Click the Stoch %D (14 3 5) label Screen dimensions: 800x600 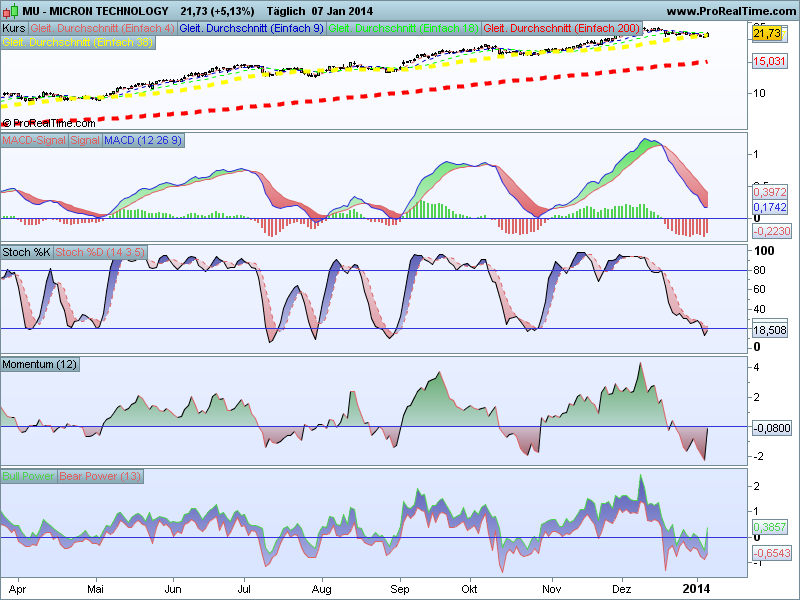click(x=100, y=252)
